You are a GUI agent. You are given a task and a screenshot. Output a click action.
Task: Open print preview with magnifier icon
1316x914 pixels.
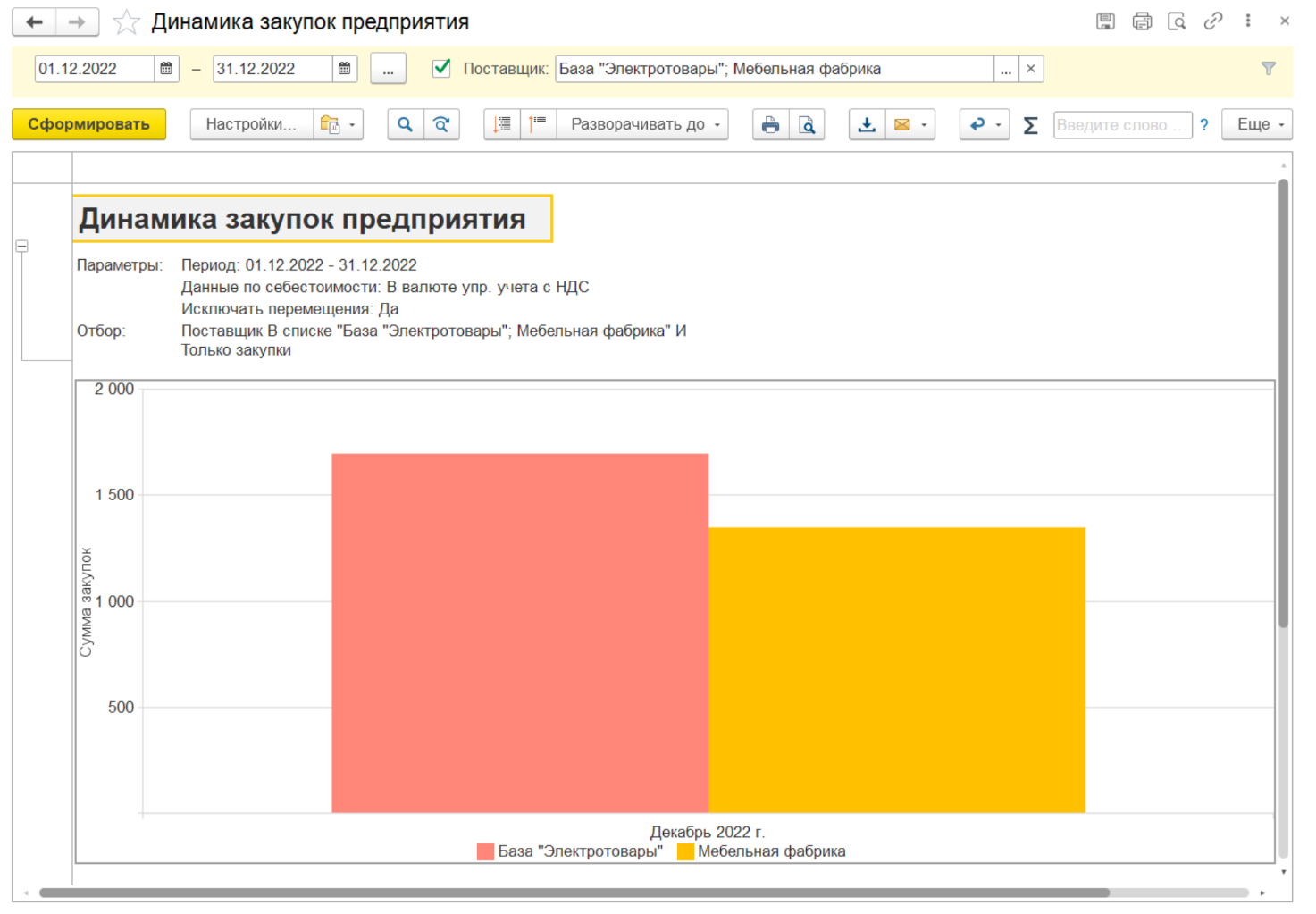click(807, 125)
